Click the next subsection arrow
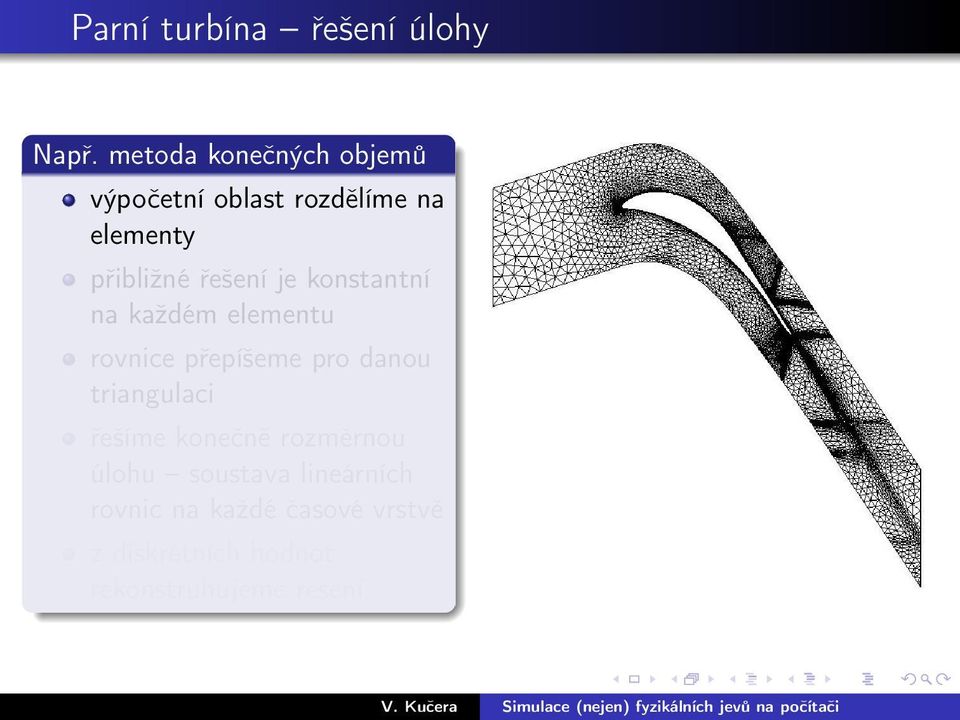This screenshot has height=720, width=960. tap(770, 679)
